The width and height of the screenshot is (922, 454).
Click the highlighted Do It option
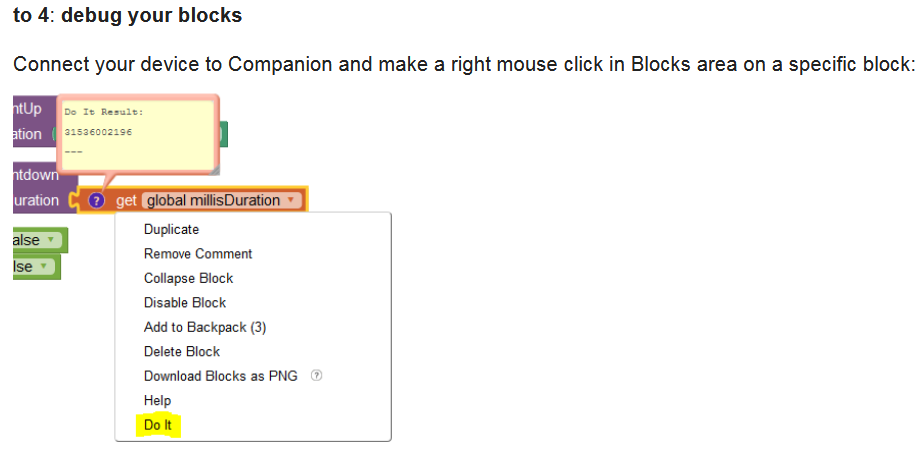tap(158, 425)
